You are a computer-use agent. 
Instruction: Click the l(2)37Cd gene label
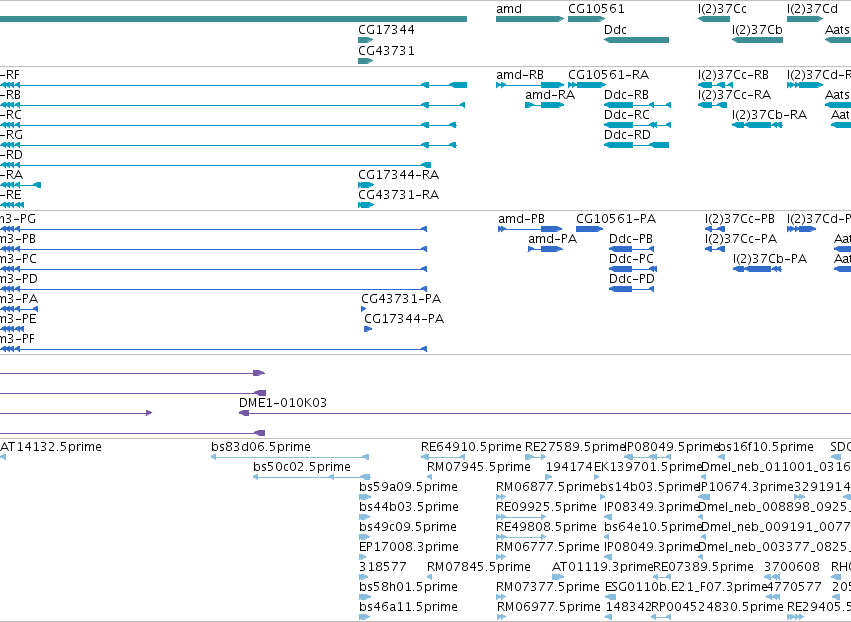coord(812,9)
